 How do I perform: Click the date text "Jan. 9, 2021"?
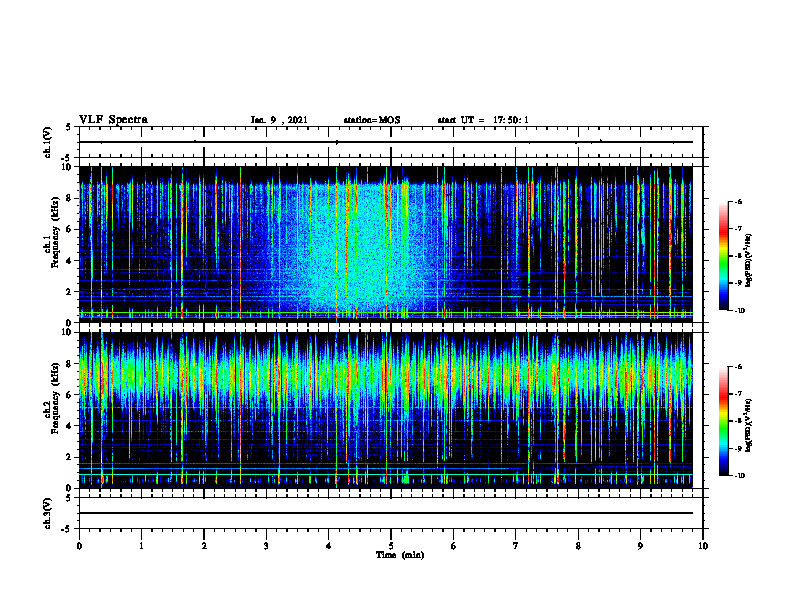point(279,120)
